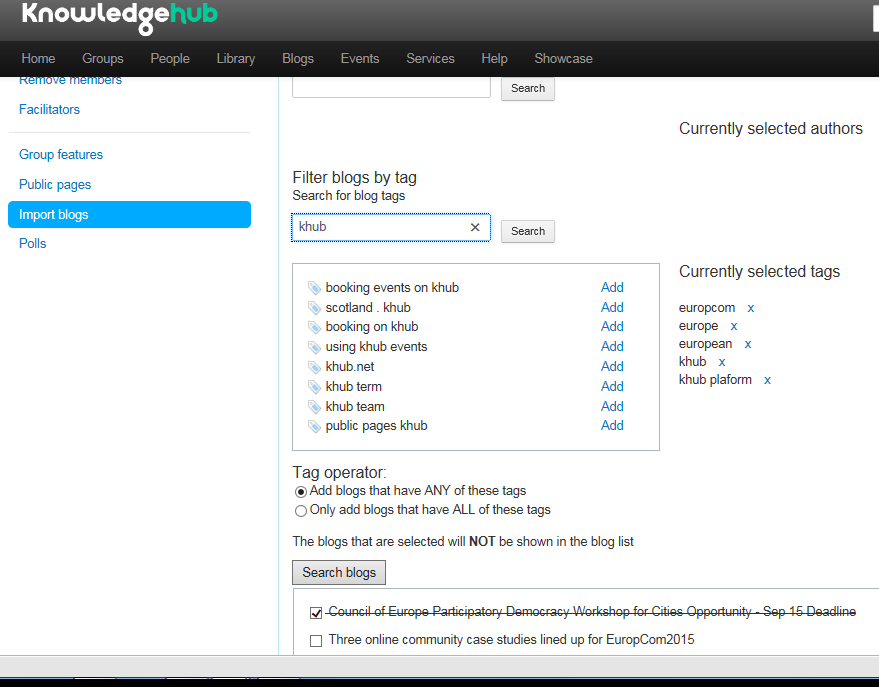Screen dimensions: 879x687
Task: Click tag icon beside public pages khub
Action: (x=314, y=426)
